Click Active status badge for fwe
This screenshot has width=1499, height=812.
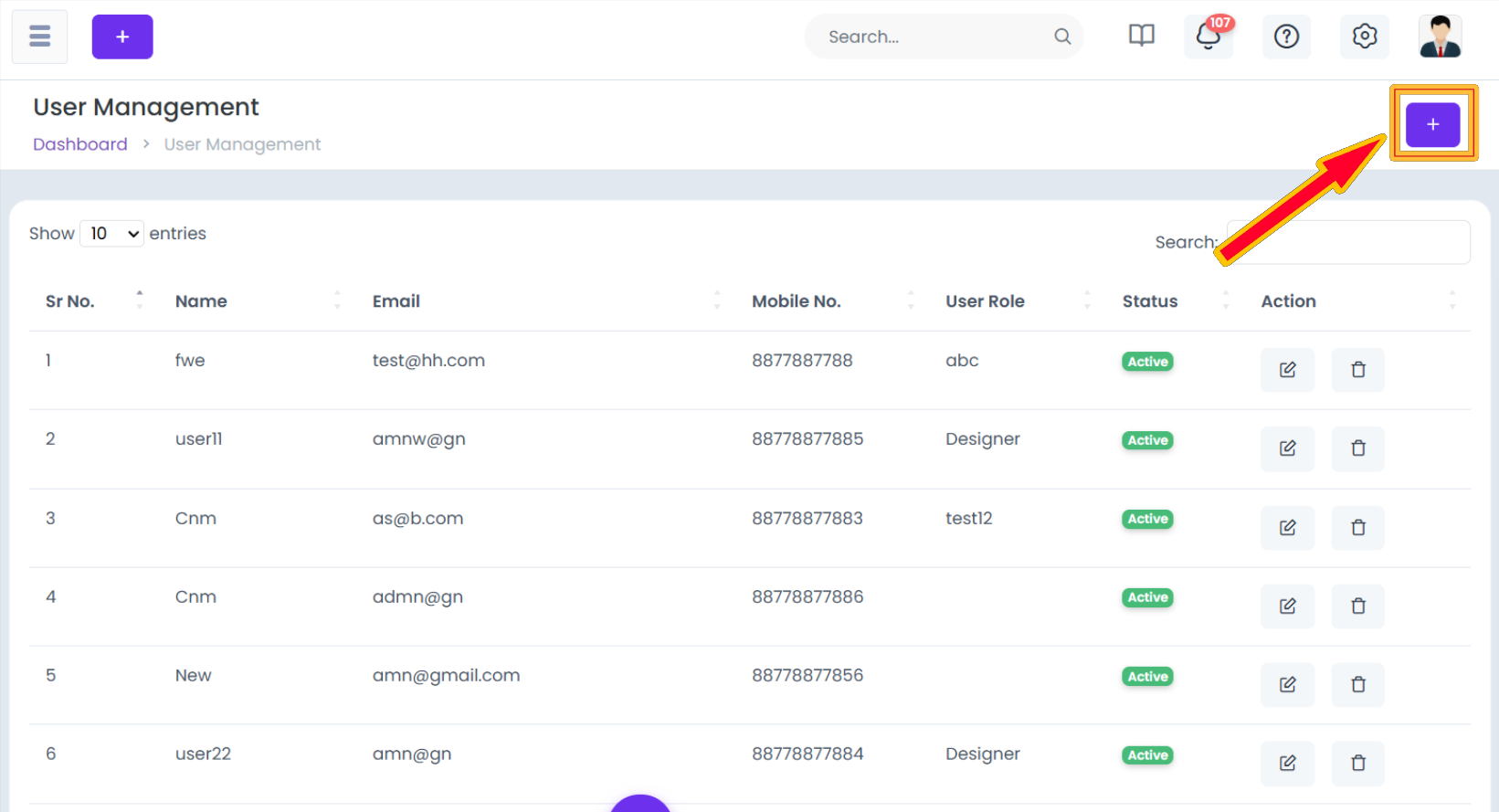[1147, 362]
